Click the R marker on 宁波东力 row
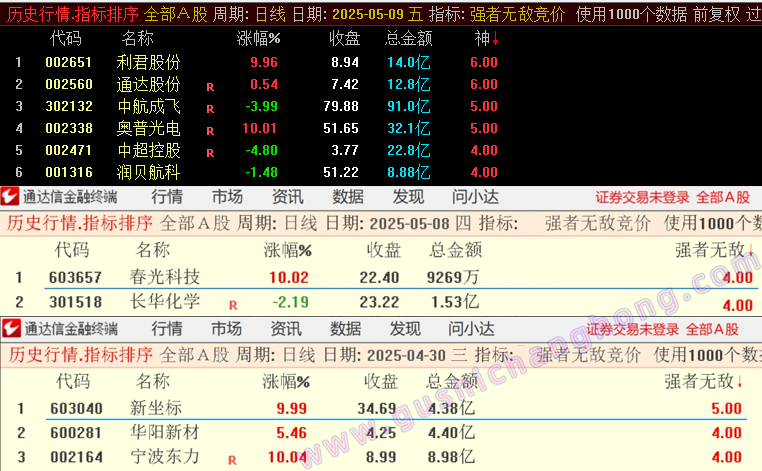762x471 pixels. tap(232, 460)
